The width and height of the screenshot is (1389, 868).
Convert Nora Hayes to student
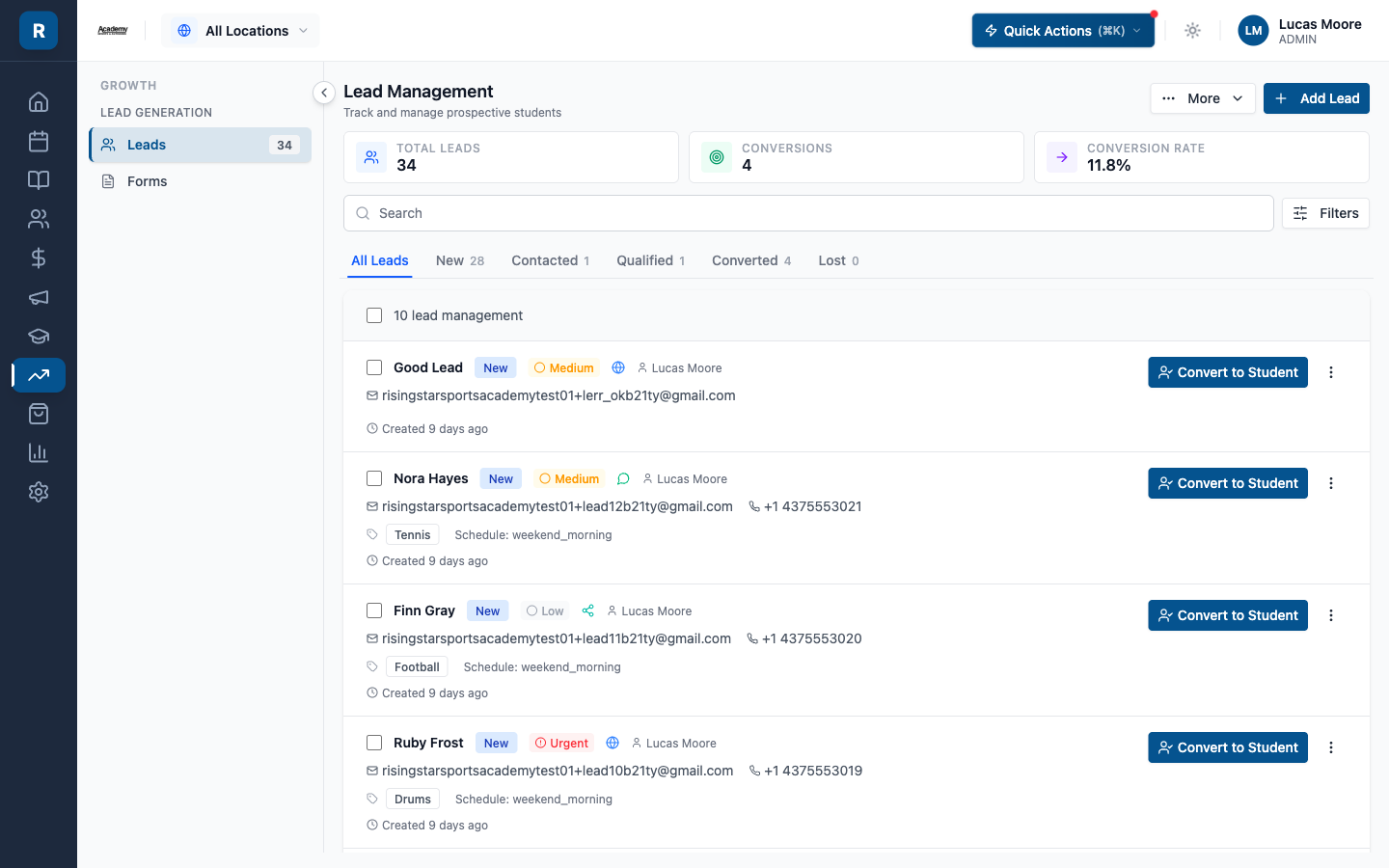click(1228, 483)
